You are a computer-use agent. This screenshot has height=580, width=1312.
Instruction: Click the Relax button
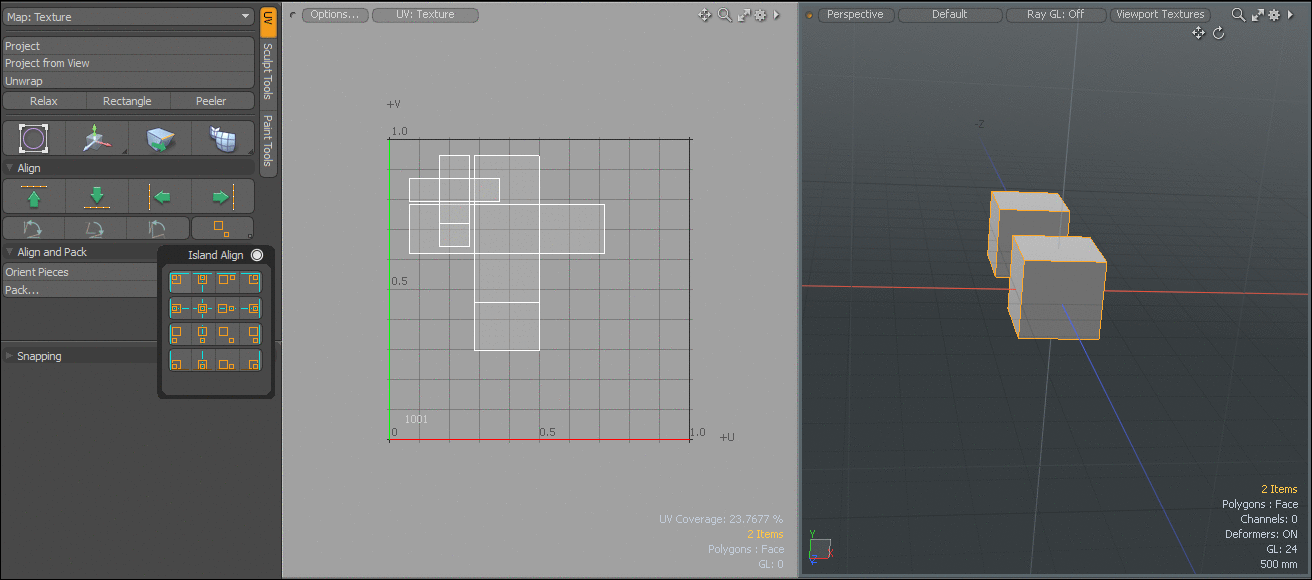pyautogui.click(x=44, y=101)
